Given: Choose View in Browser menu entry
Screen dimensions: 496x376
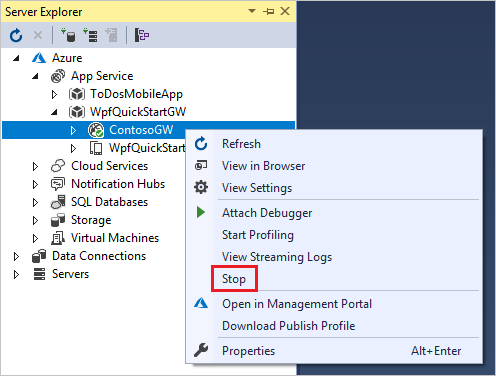Looking at the screenshot, I should point(334,166).
